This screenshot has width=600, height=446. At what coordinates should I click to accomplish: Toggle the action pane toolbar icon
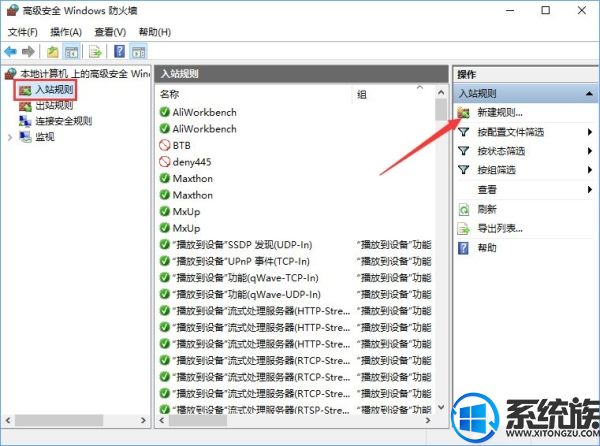(139, 52)
